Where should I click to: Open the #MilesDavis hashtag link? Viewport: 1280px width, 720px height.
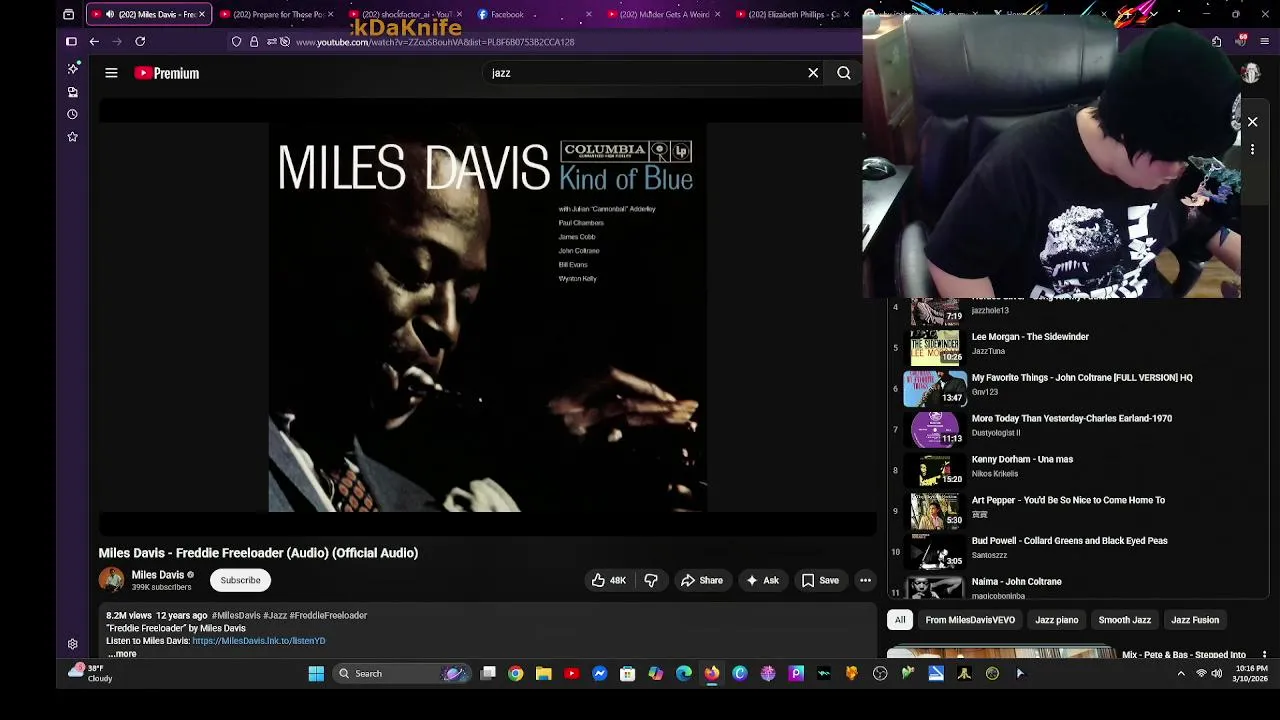pos(236,616)
